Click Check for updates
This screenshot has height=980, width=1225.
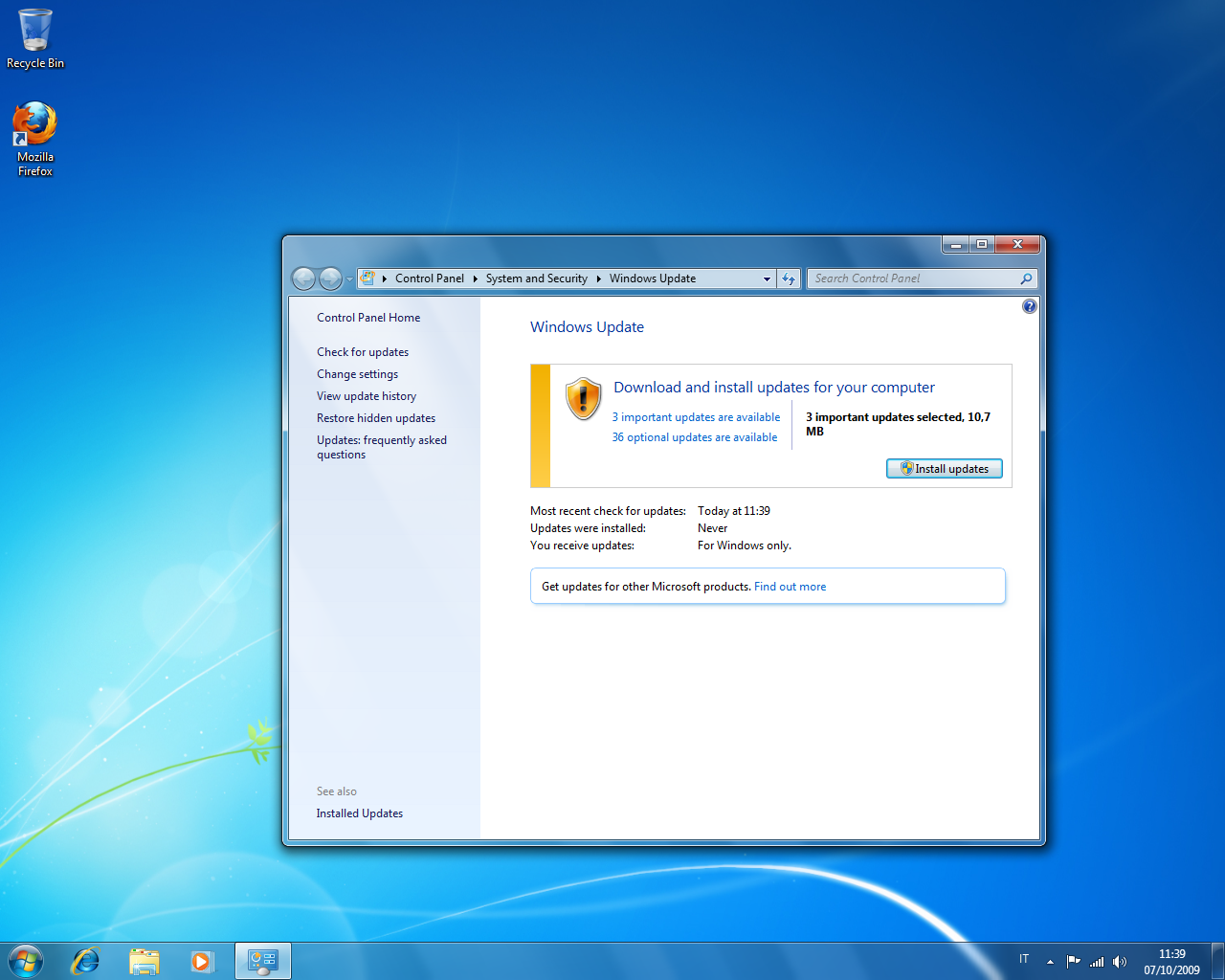point(363,352)
